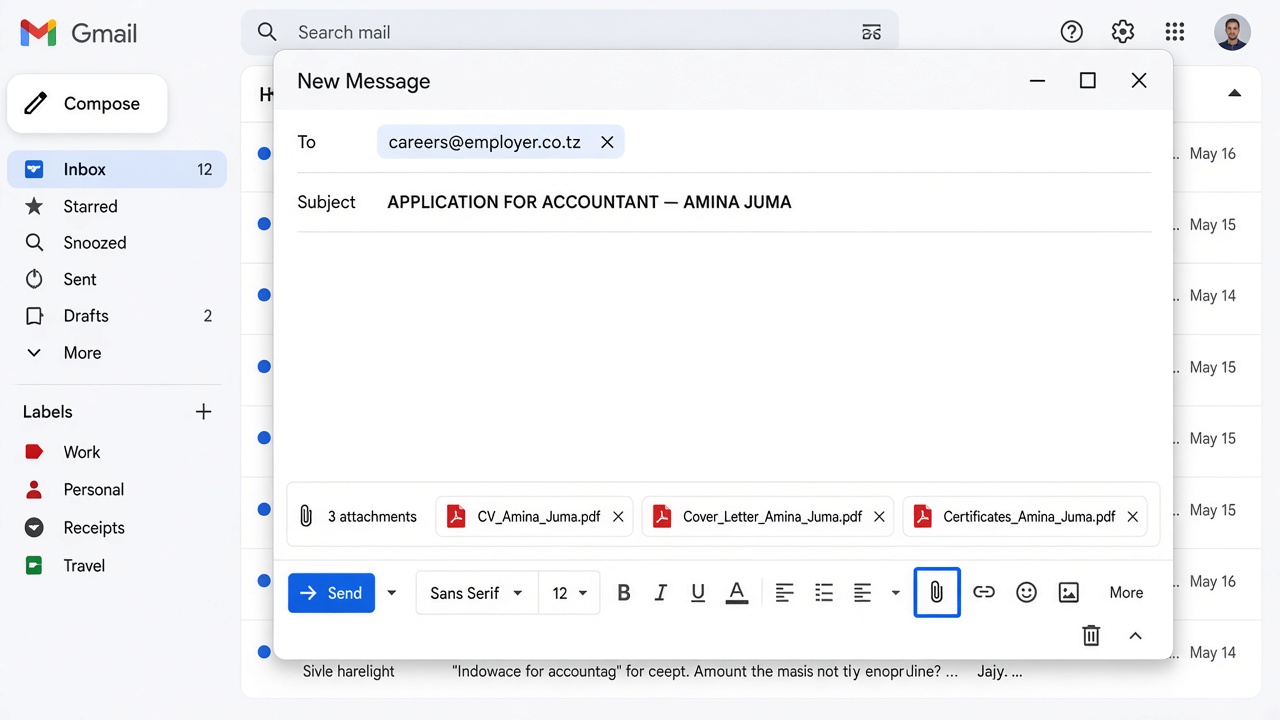Click the indent icon before the dropdown arrow
1280x720 pixels.
click(x=862, y=593)
